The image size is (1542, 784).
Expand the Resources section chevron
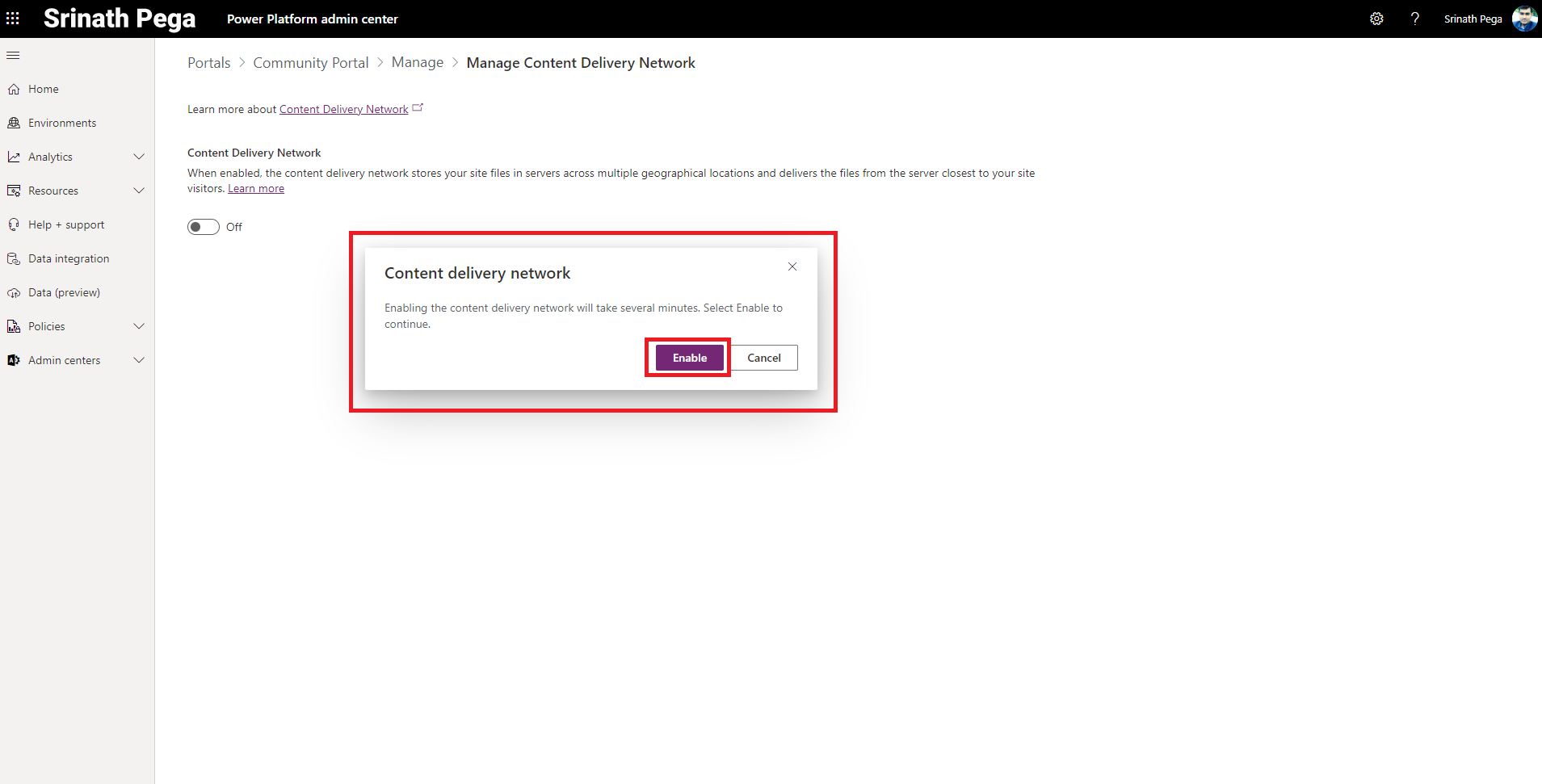click(x=139, y=191)
